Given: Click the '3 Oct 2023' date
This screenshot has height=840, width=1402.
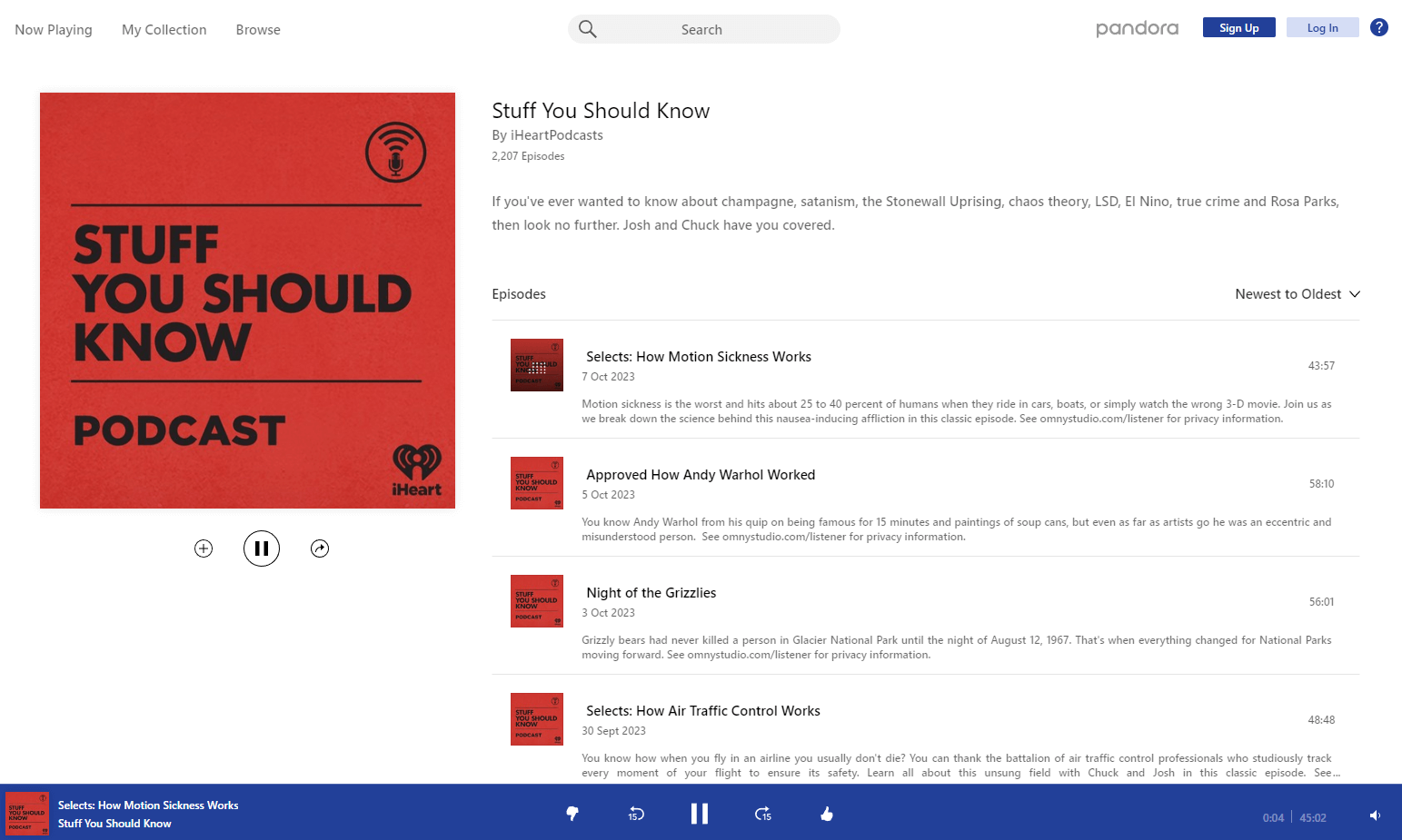Looking at the screenshot, I should [x=608, y=613].
